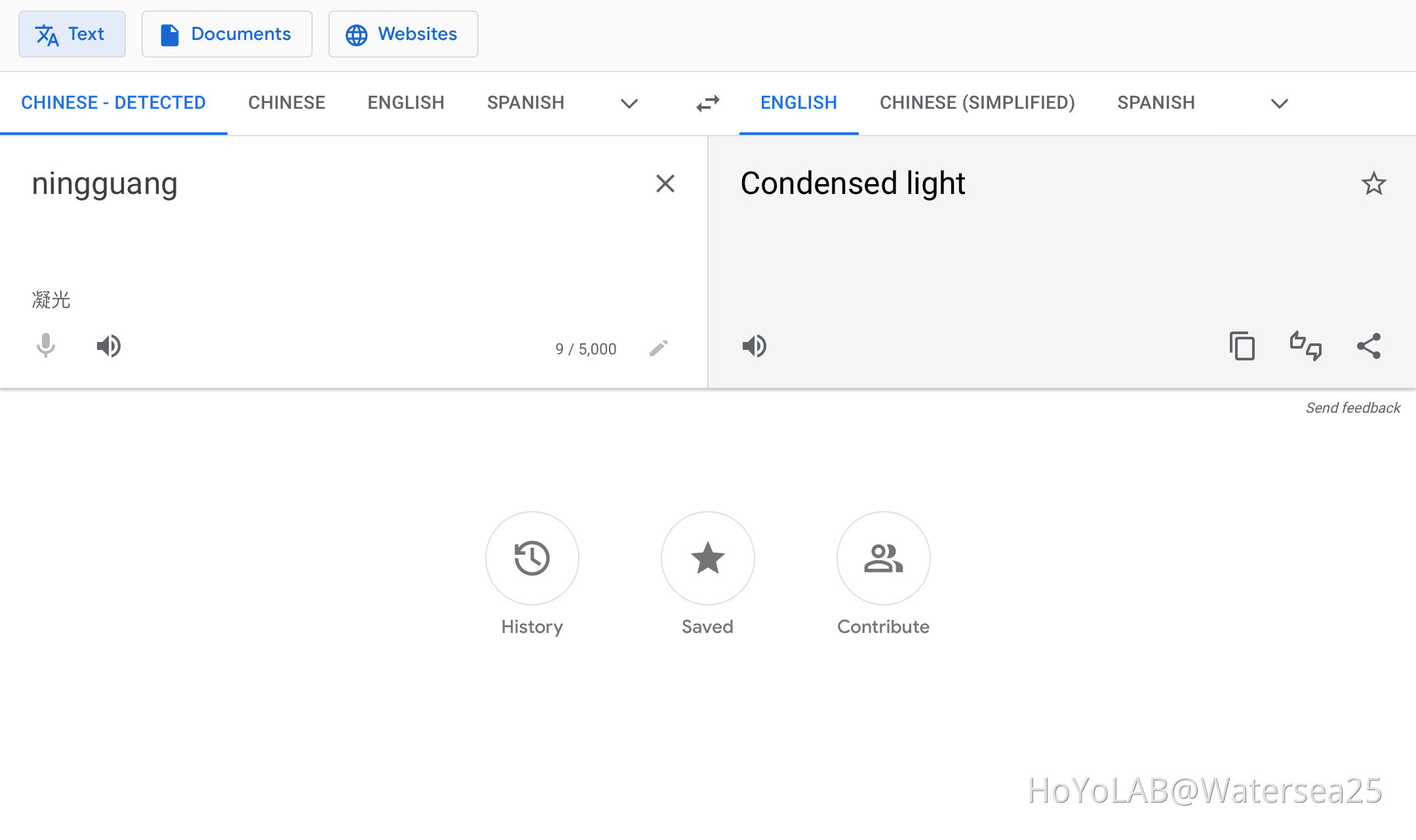
Task: Clear the input text with the X
Action: click(665, 184)
